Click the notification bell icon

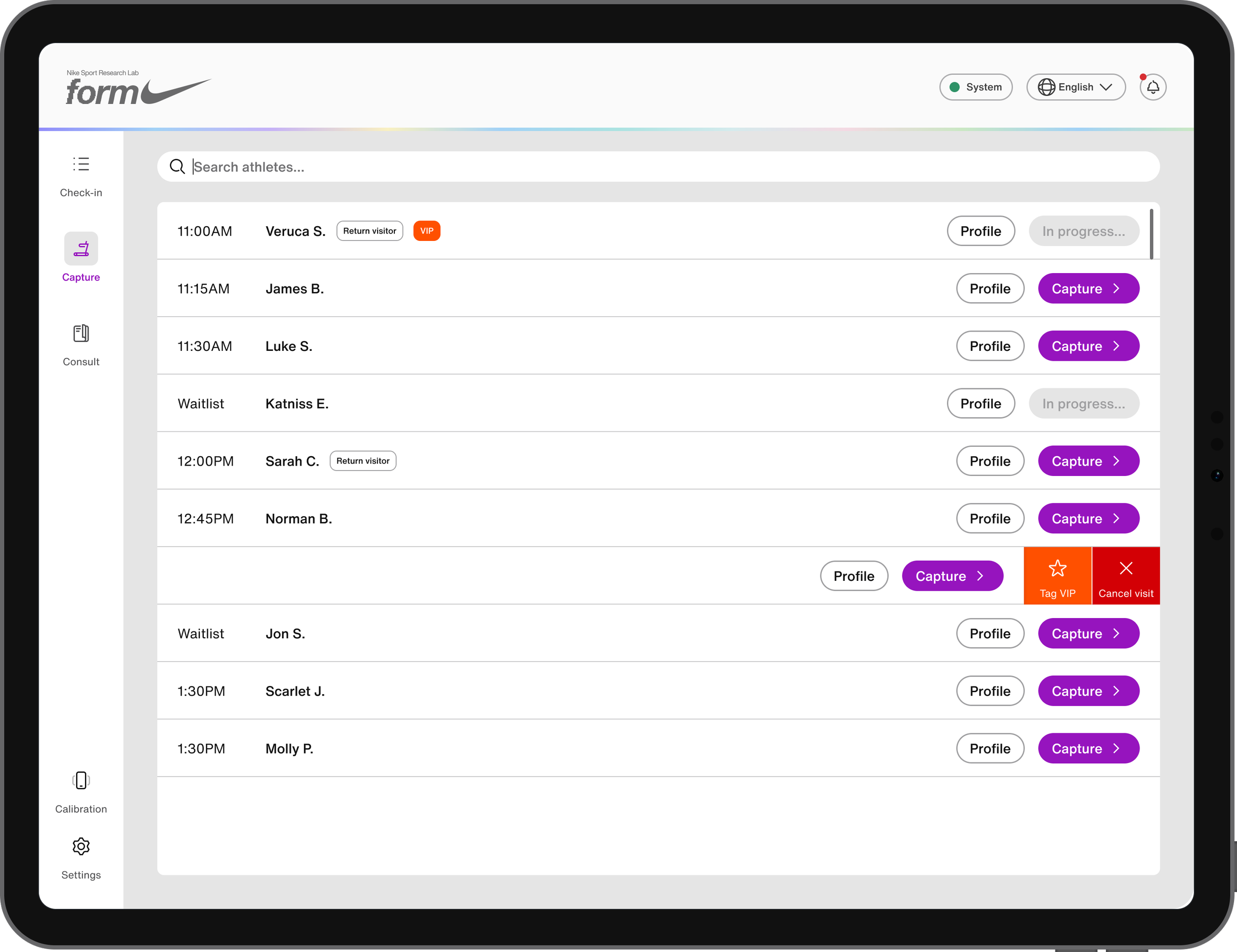(x=1152, y=87)
